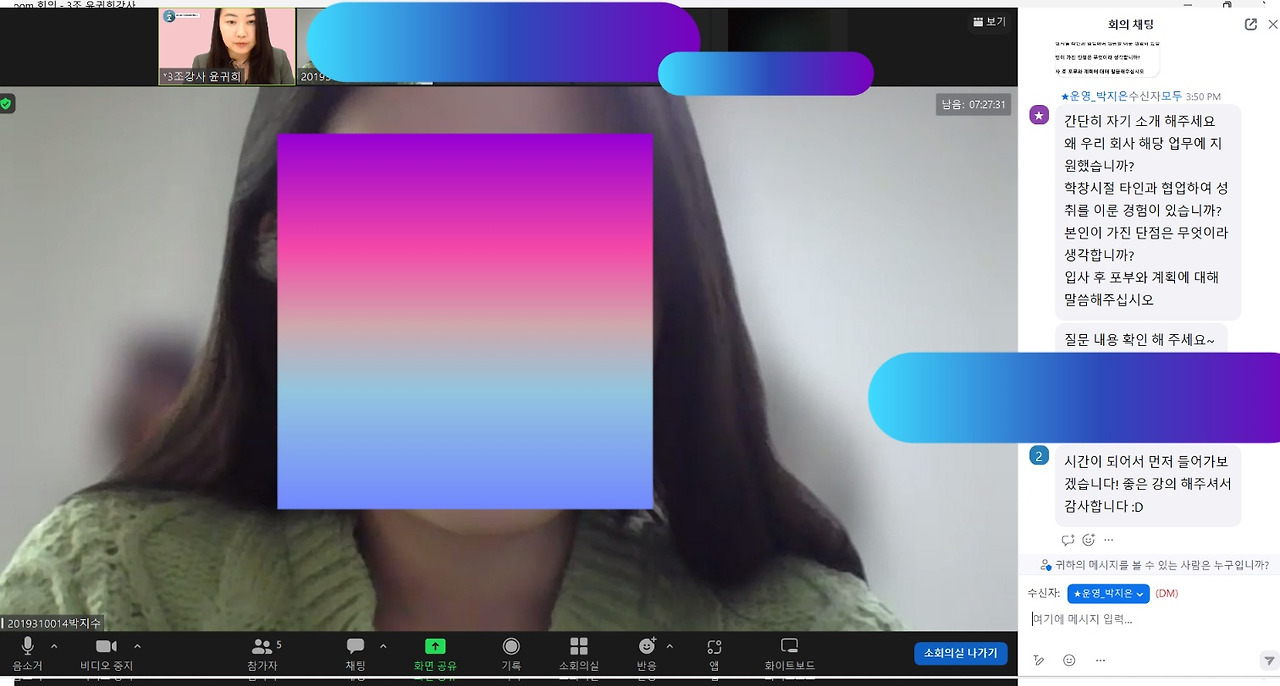Open more compose options in chat

pos(1100,660)
